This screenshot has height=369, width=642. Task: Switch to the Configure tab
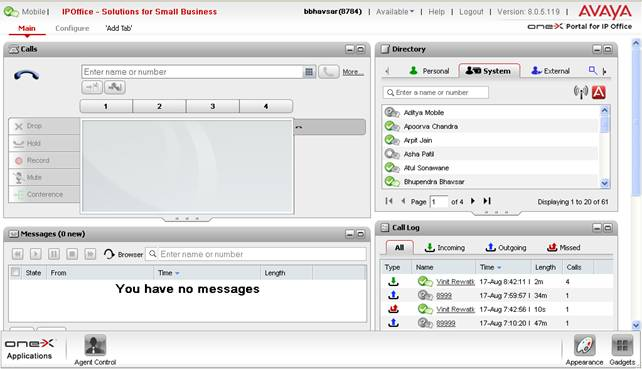[72, 28]
